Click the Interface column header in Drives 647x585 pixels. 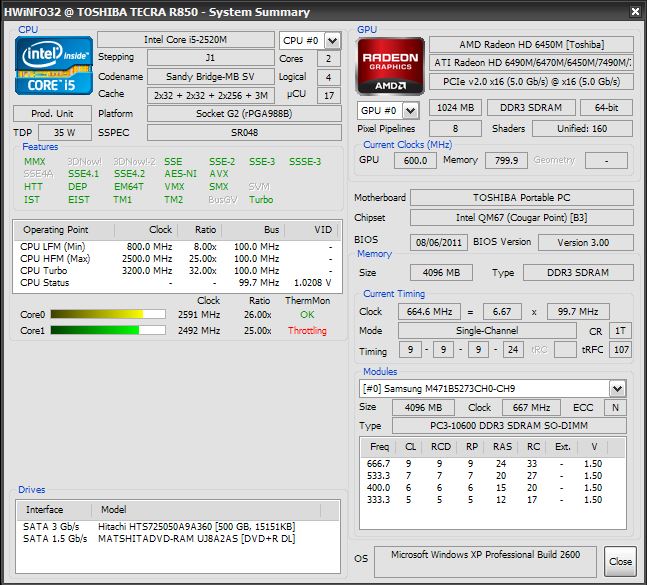pos(54,510)
